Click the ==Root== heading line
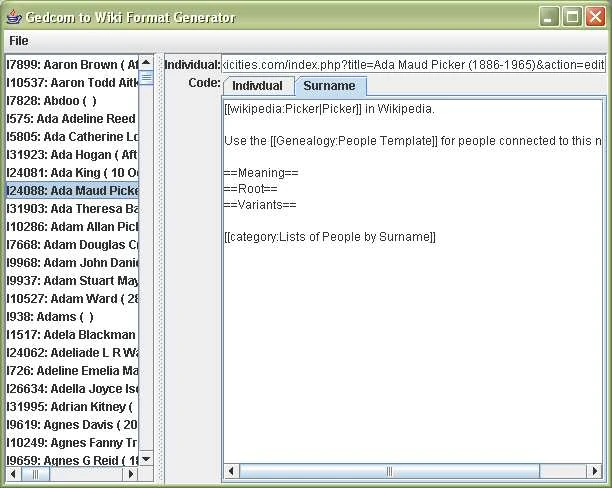 click(251, 189)
